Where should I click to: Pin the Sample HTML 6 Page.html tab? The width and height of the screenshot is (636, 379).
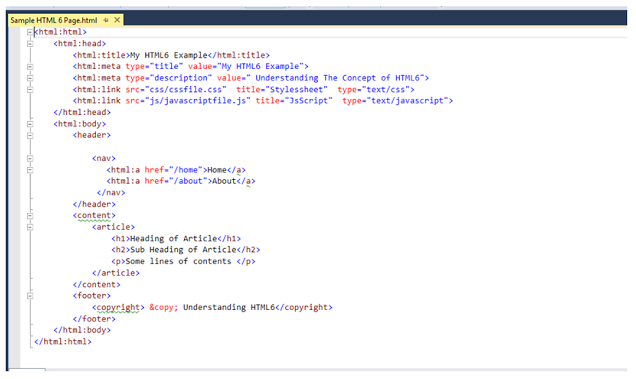click(x=106, y=20)
